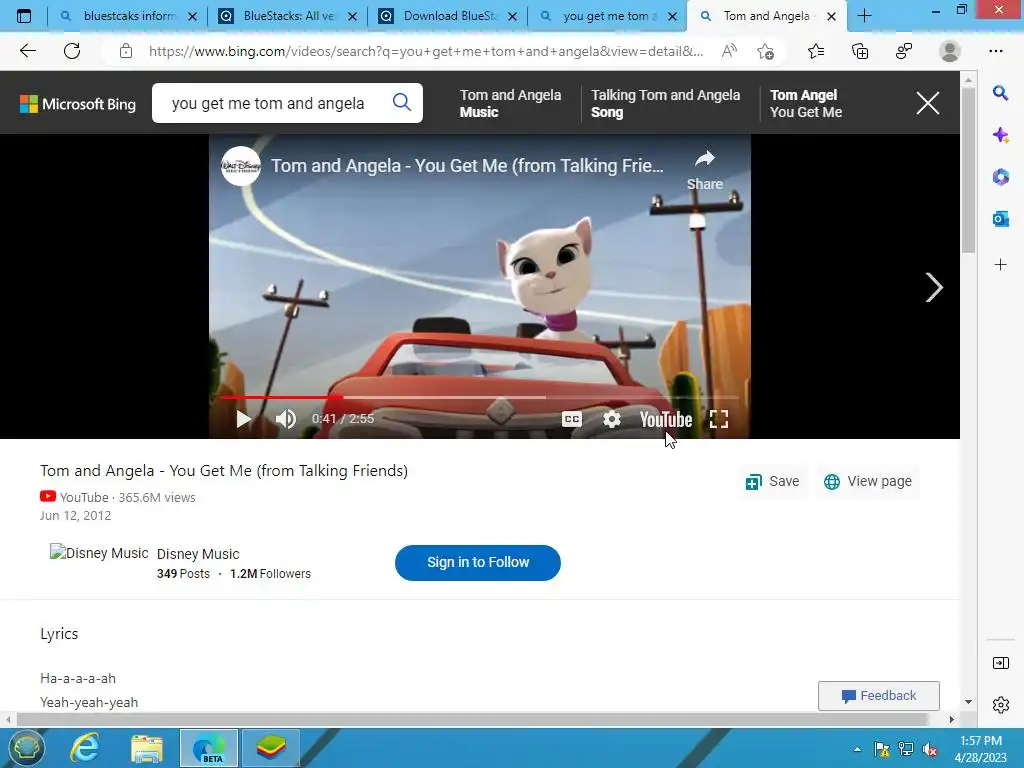This screenshot has width=1024, height=768.
Task: Click the address bar URL
Action: pos(426,51)
